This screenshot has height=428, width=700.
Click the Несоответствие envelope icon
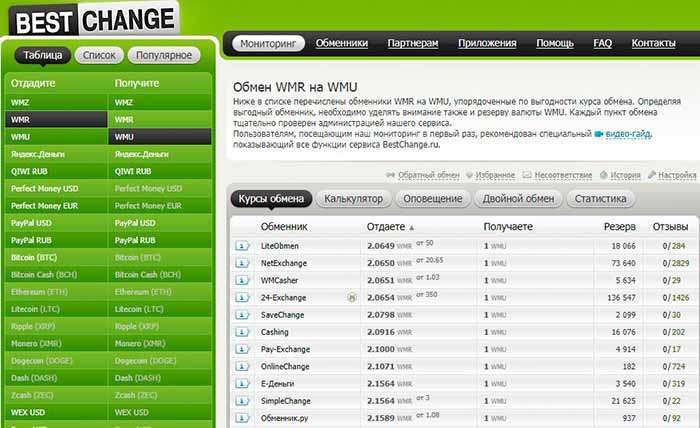527,175
